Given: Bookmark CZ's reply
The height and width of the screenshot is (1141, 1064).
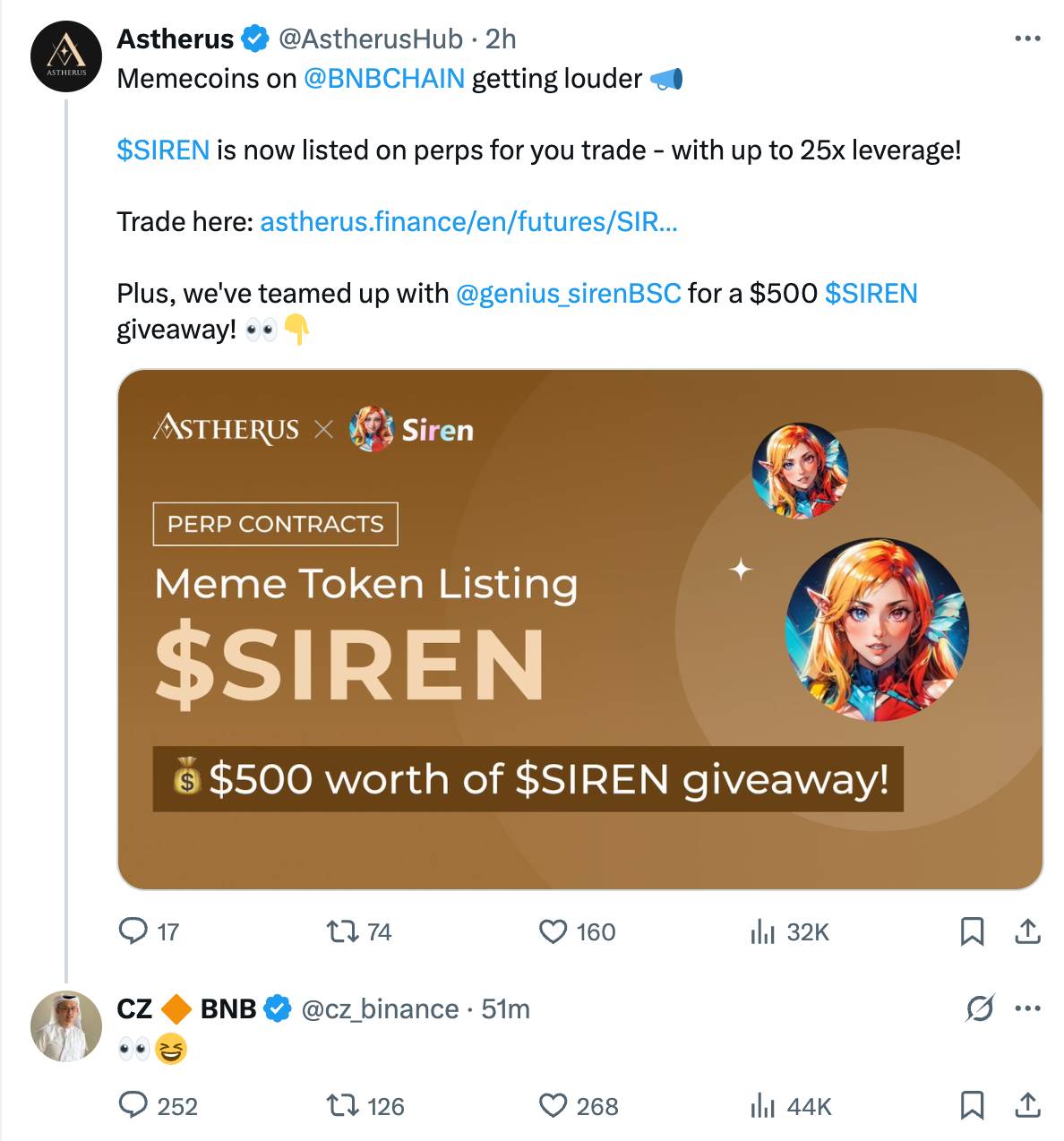Looking at the screenshot, I should coord(972,1106).
